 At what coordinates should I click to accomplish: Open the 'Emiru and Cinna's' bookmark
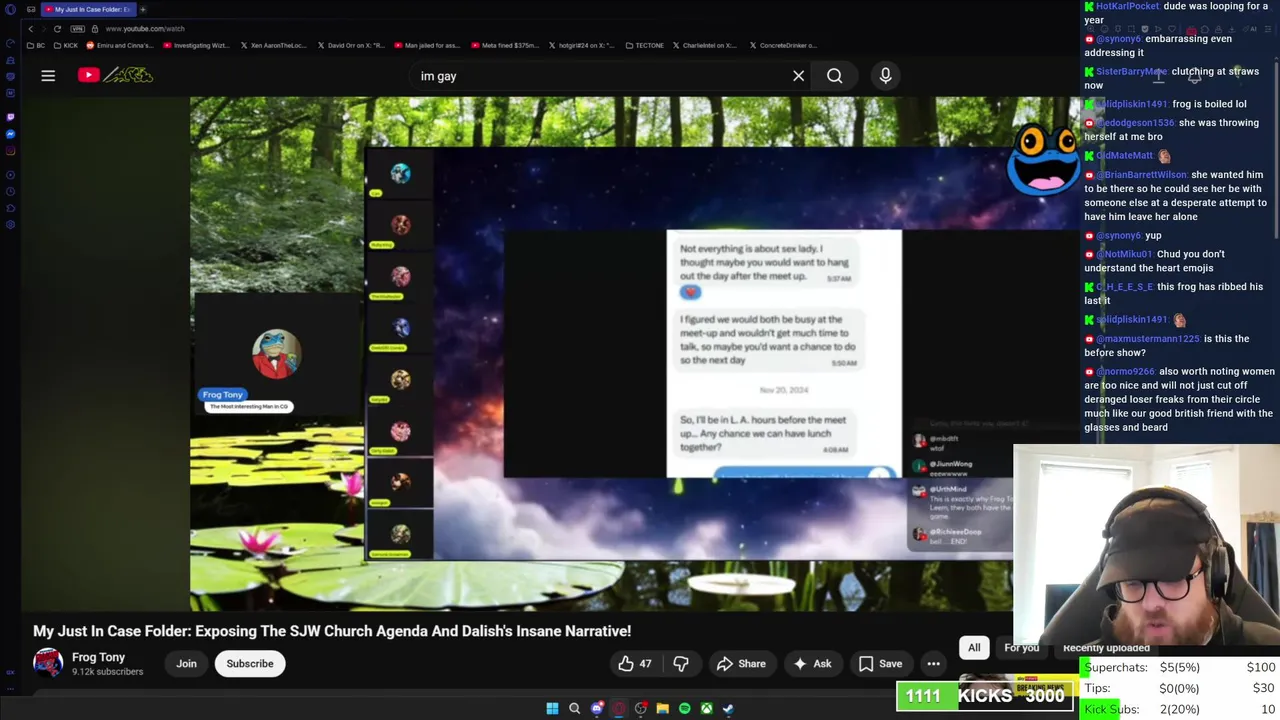pos(120,45)
